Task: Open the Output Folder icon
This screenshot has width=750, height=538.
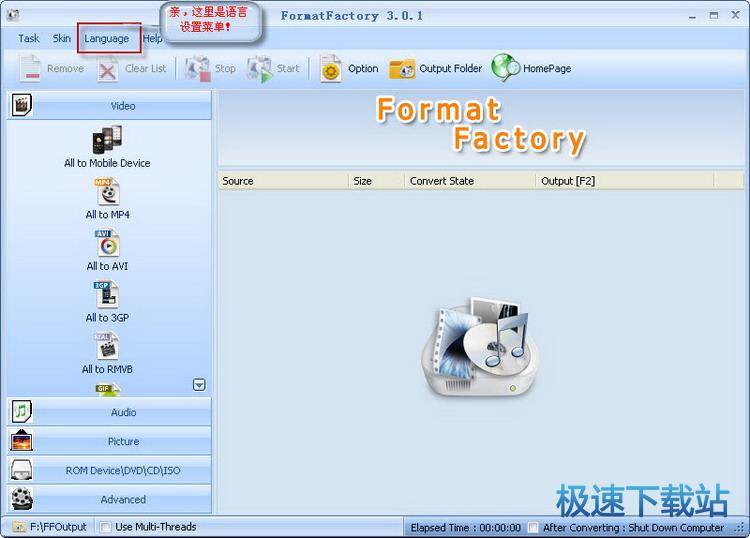Action: (x=401, y=69)
